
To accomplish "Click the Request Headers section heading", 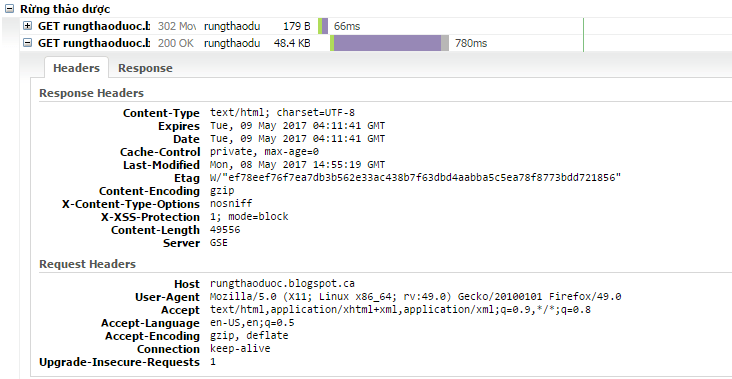I will [87, 264].
